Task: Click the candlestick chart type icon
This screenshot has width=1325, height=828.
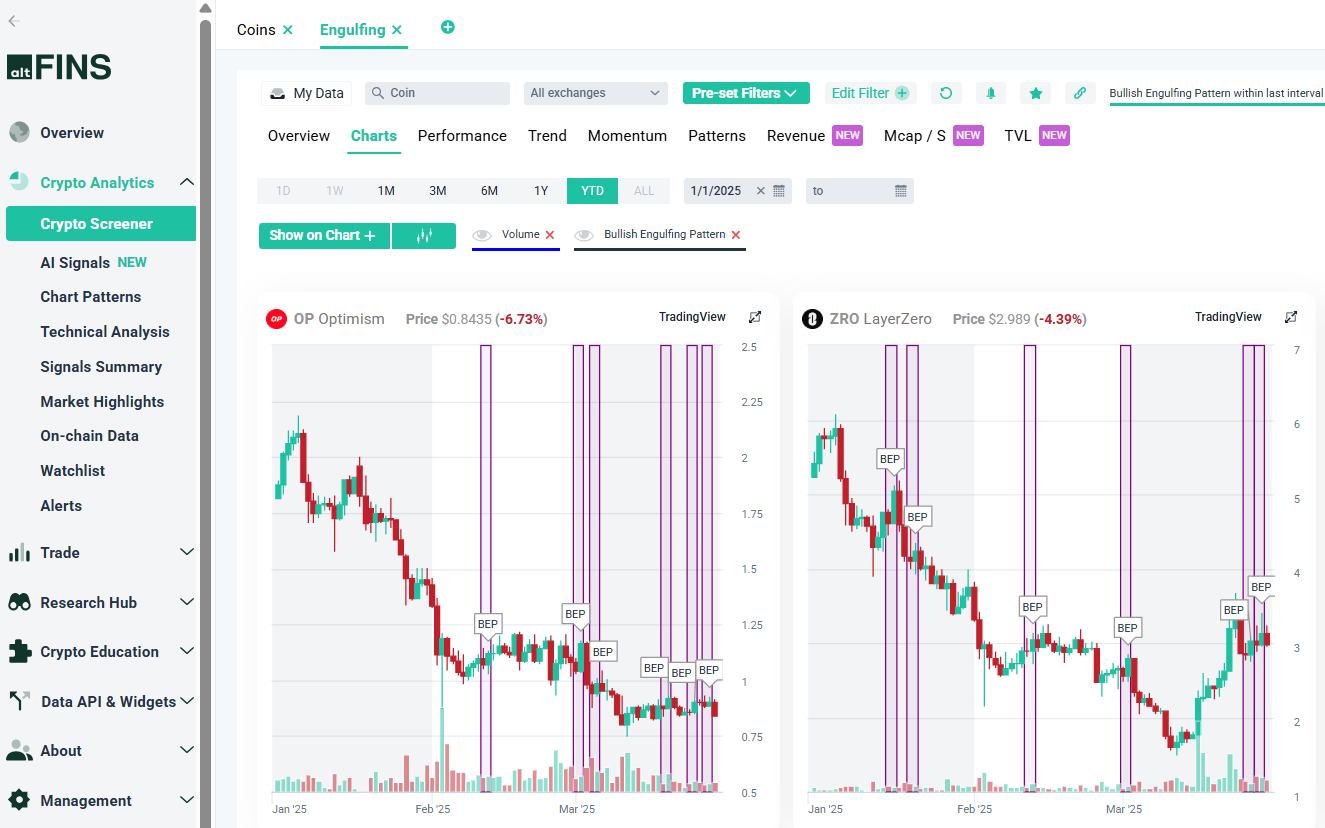Action: (x=424, y=236)
